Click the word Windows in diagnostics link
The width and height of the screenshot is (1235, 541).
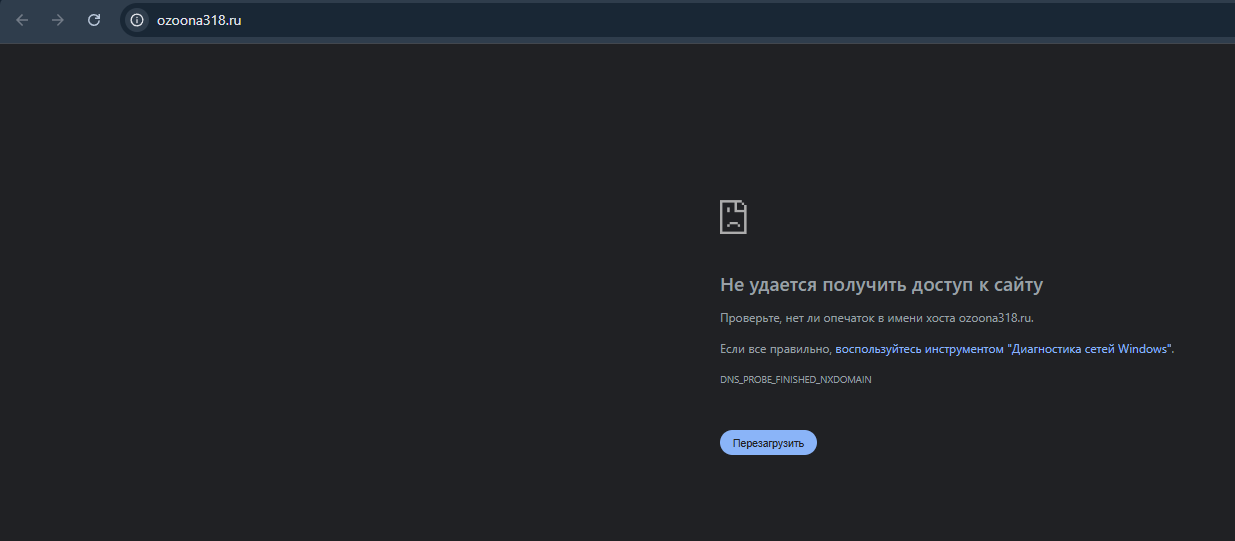1143,349
